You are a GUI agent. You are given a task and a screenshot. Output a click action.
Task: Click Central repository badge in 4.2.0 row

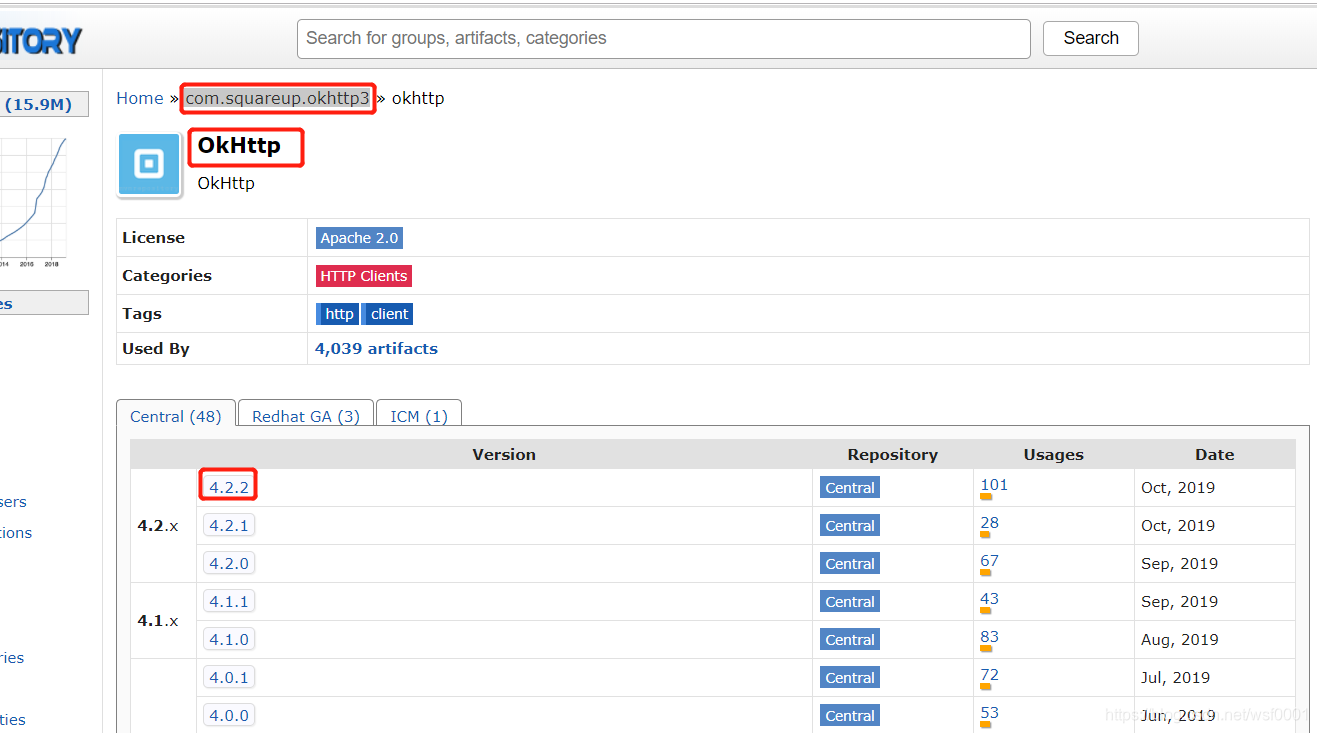coord(850,564)
